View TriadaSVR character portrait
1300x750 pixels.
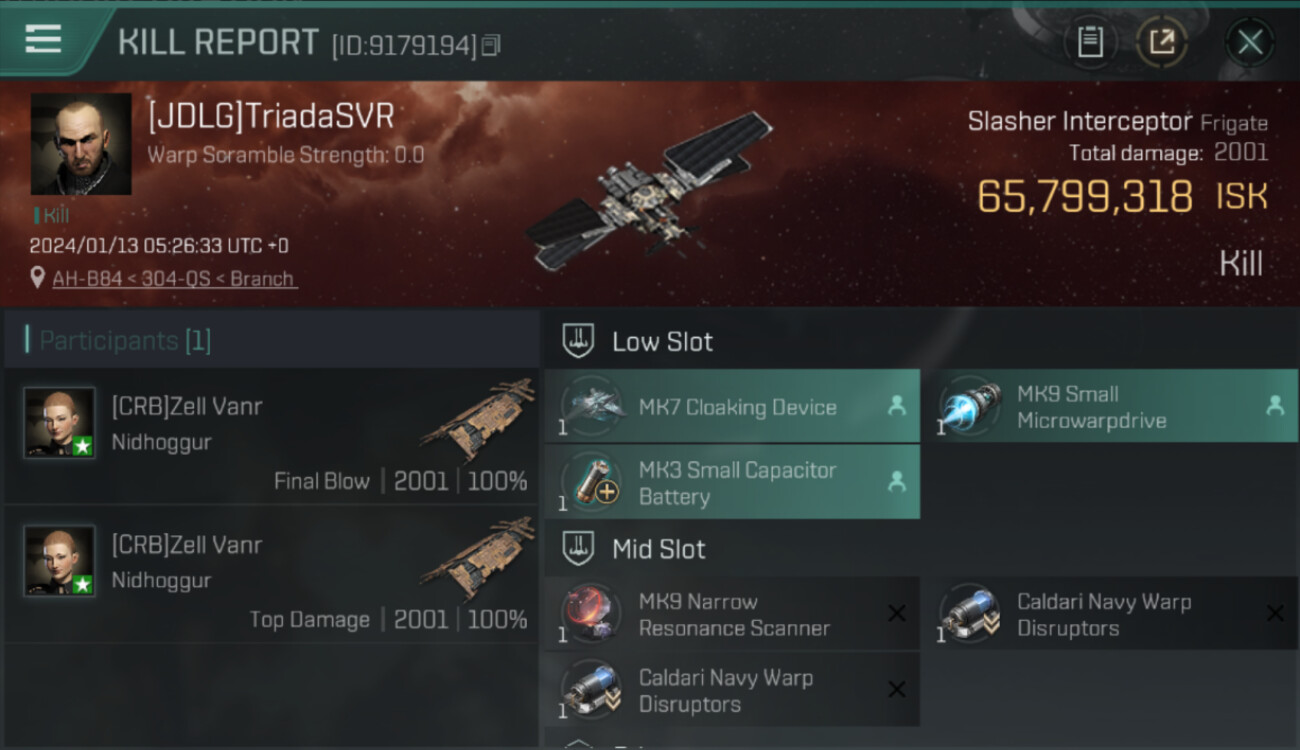81,144
